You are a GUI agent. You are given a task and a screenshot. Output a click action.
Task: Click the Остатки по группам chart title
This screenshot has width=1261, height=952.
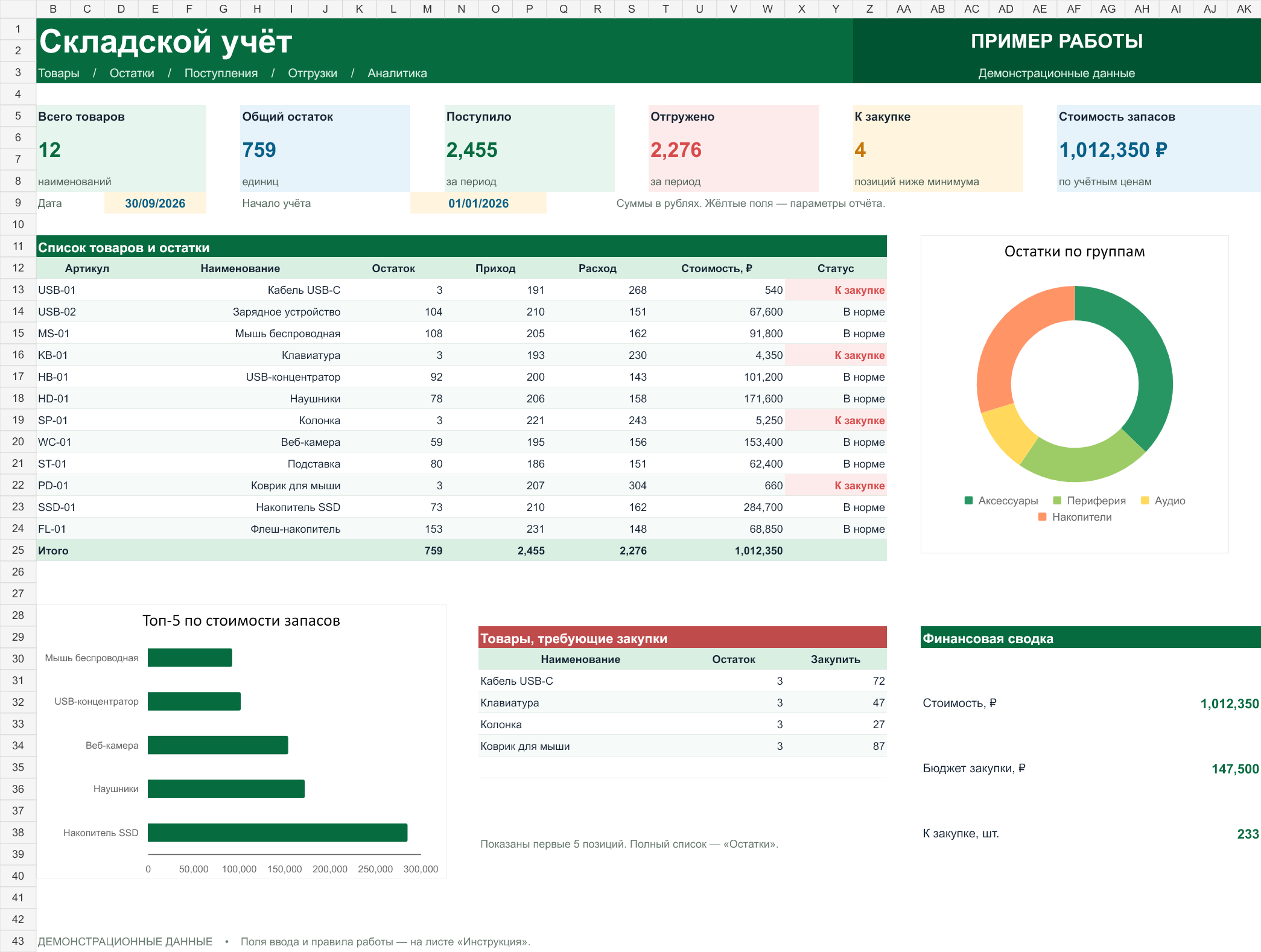tap(1075, 252)
